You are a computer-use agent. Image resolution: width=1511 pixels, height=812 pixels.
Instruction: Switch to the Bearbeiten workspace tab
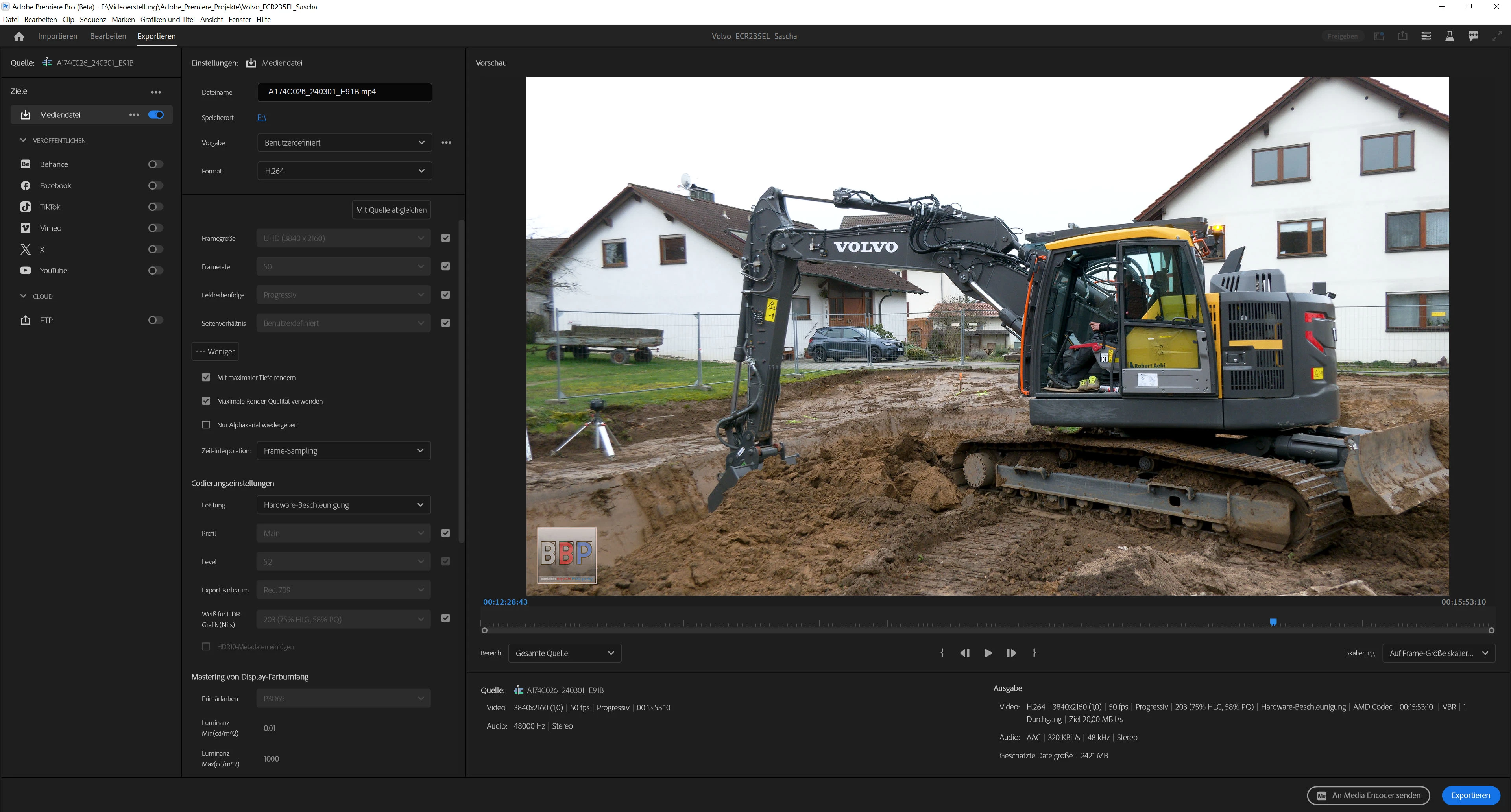click(x=108, y=36)
